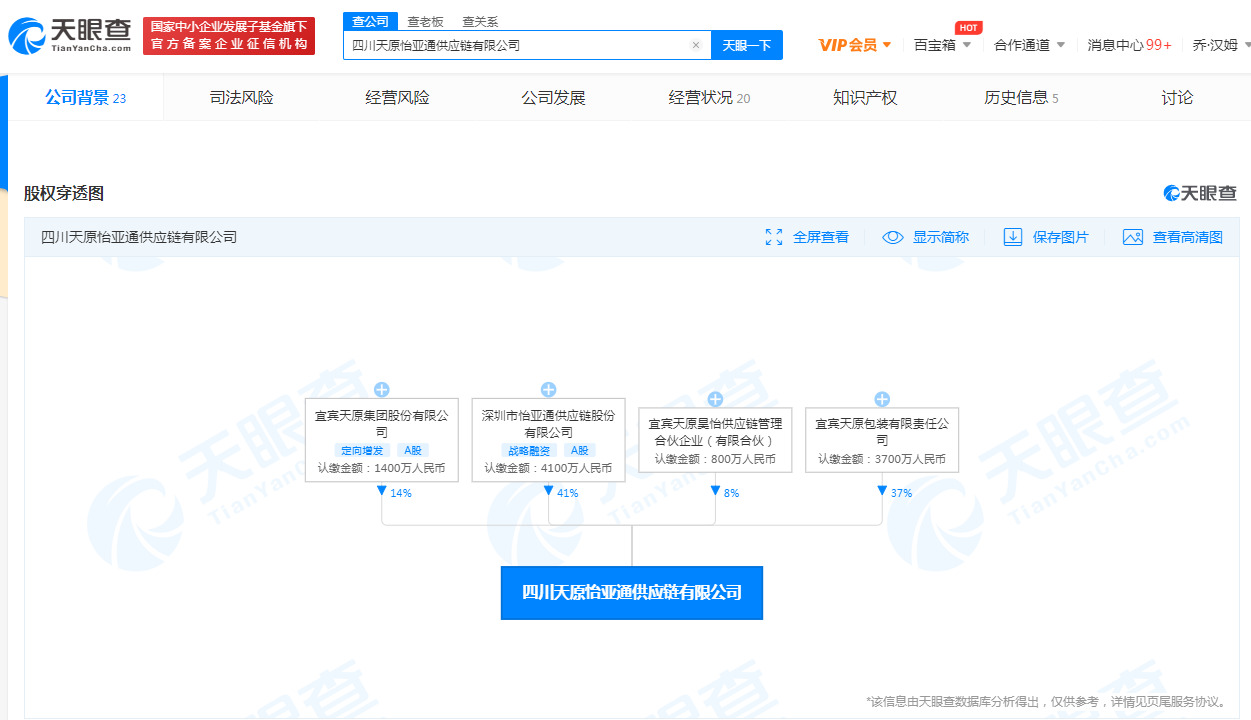This screenshot has height=720, width=1251.
Task: Open the 合作通道 dropdown menu
Action: [x=1029, y=45]
